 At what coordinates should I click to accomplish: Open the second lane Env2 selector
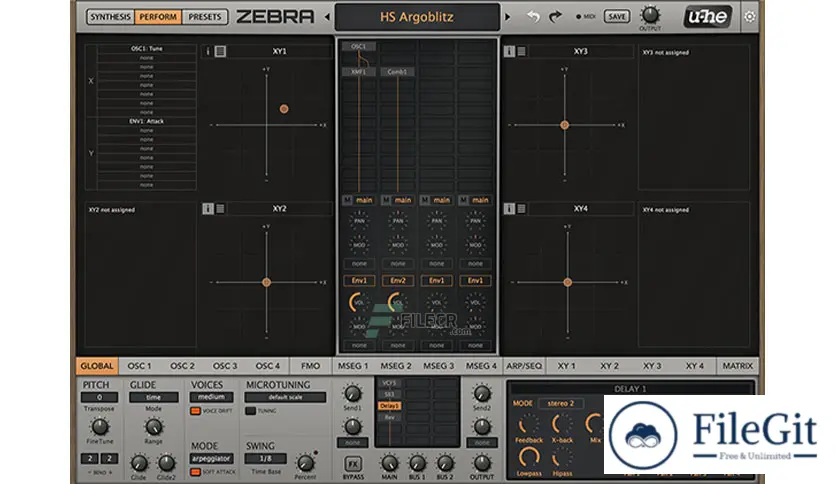pyautogui.click(x=398, y=280)
